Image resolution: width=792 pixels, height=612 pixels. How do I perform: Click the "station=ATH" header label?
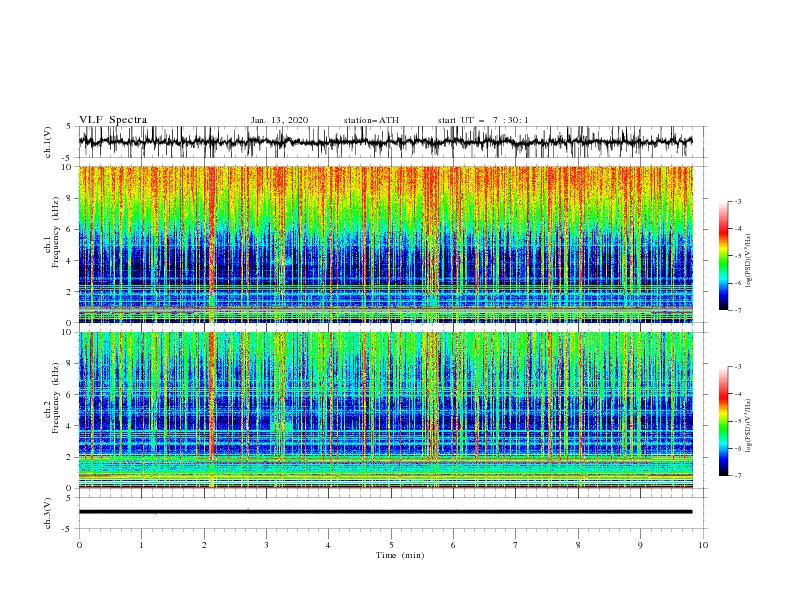[371, 120]
